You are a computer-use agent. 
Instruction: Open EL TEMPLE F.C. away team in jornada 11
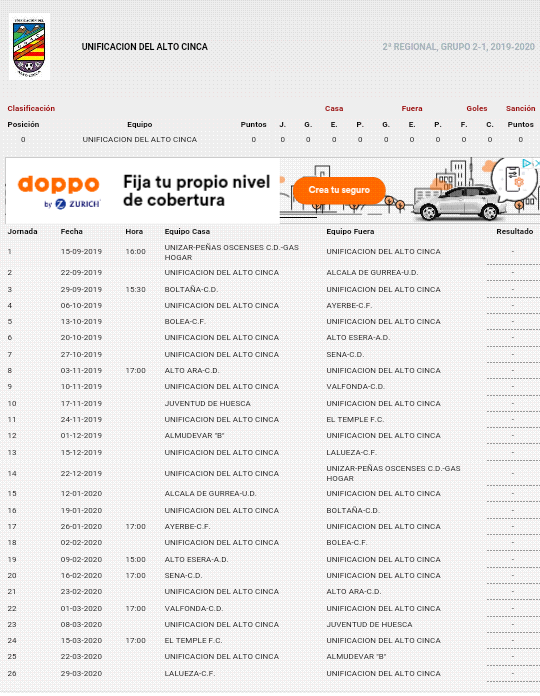pyautogui.click(x=355, y=419)
